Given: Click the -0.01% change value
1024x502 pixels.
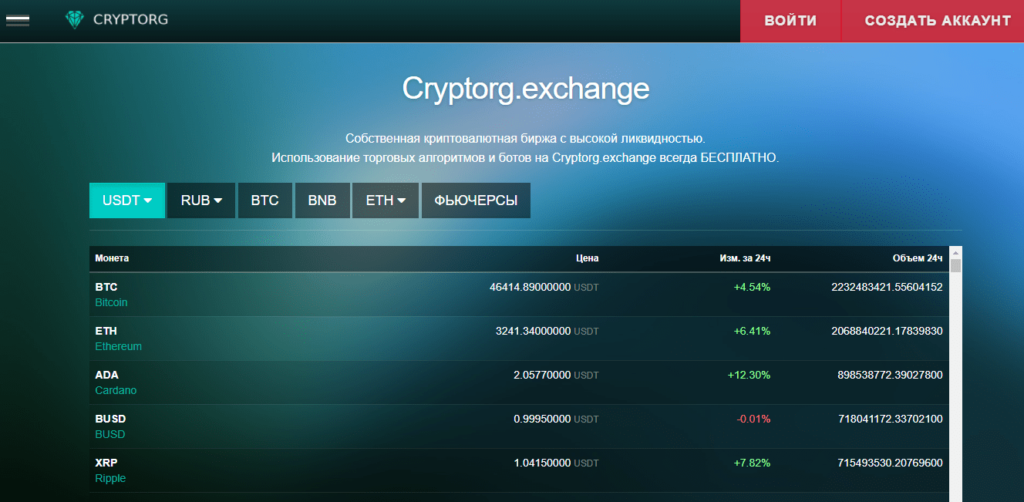Looking at the screenshot, I should coord(754,418).
